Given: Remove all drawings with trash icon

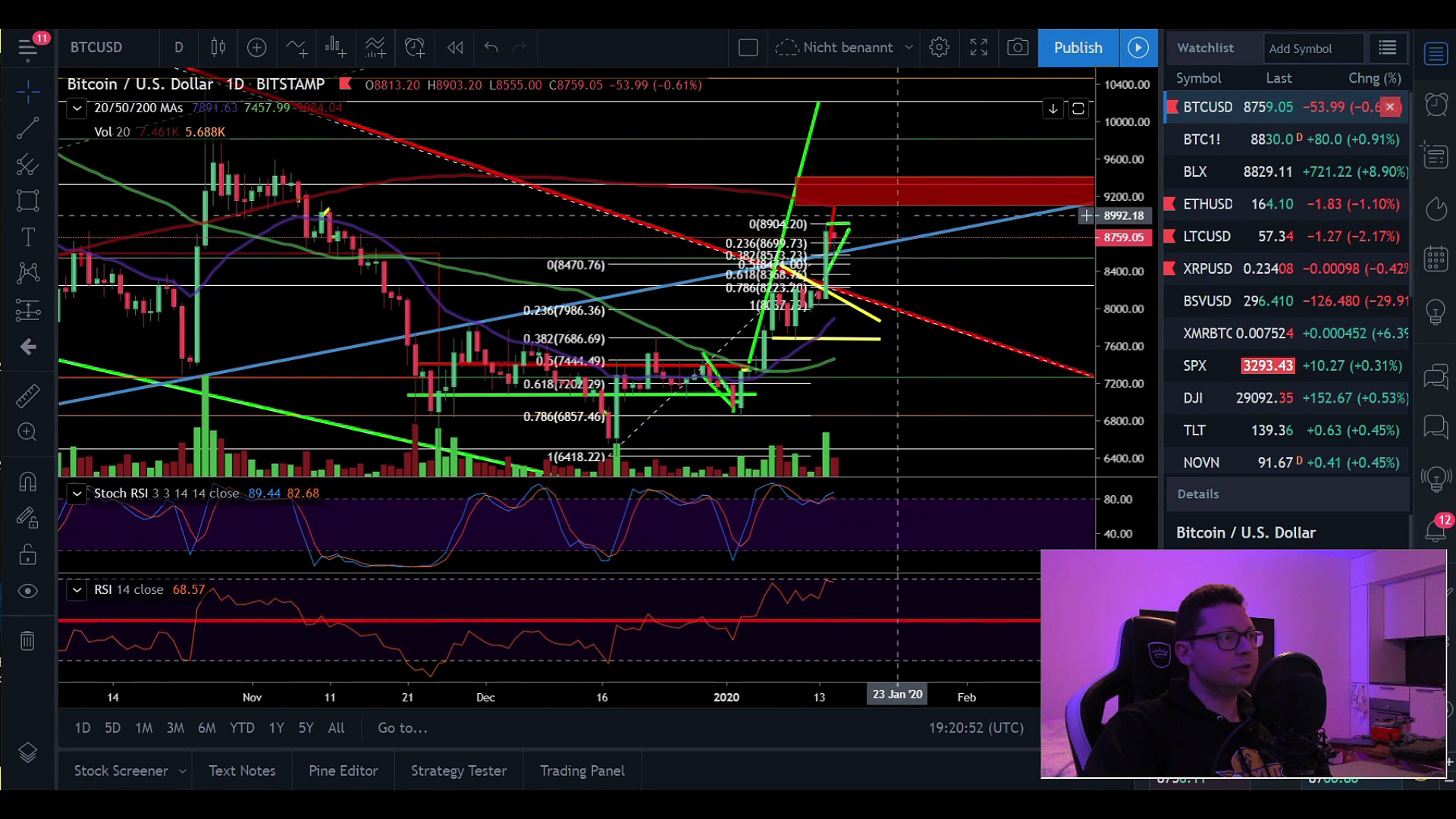Looking at the screenshot, I should pos(28,641).
